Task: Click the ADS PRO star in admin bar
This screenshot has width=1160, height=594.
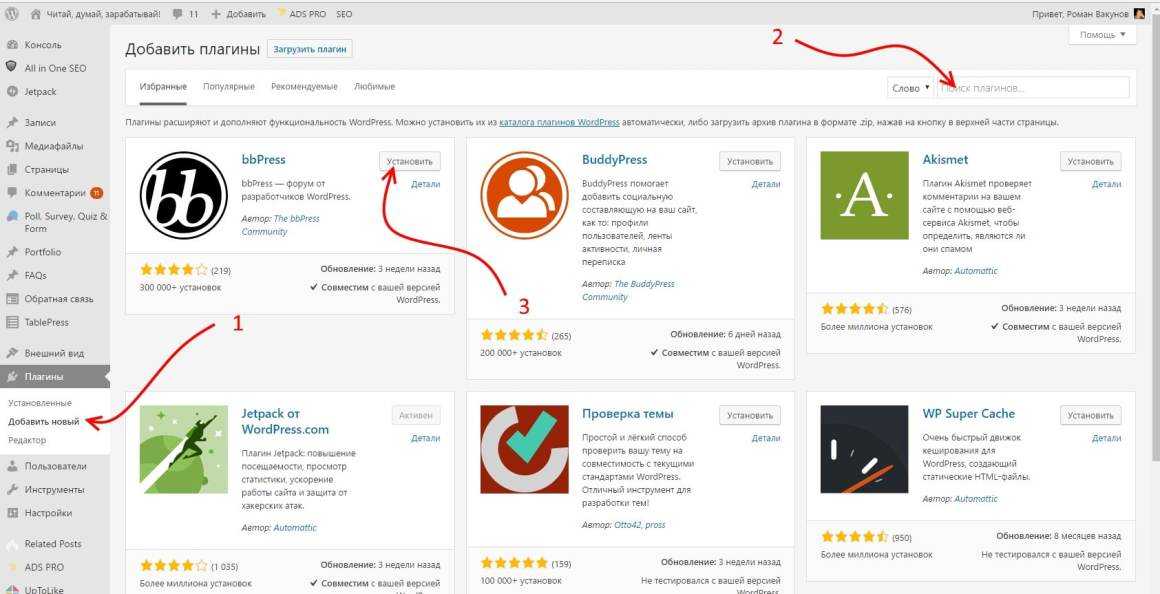Action: click(x=282, y=13)
